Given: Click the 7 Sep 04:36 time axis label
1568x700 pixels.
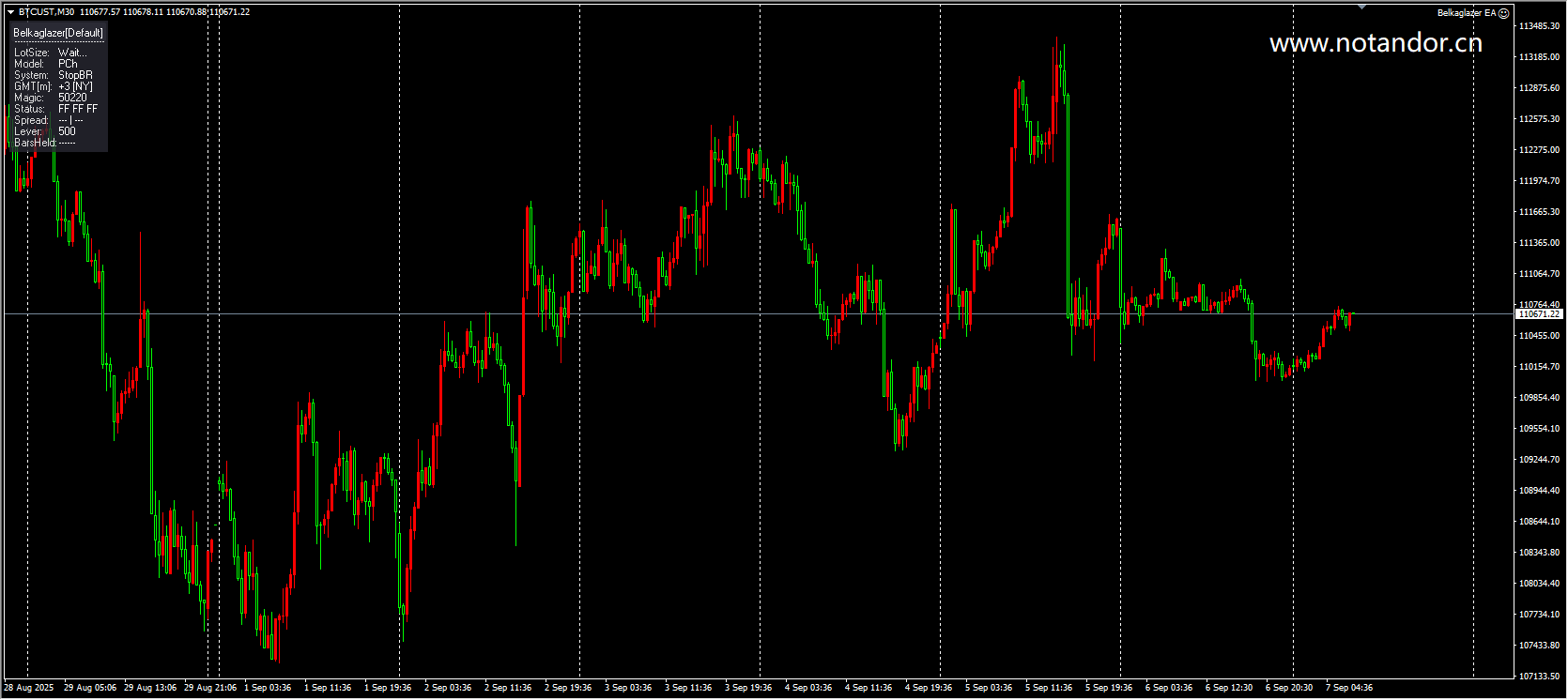Looking at the screenshot, I should pos(1349,688).
